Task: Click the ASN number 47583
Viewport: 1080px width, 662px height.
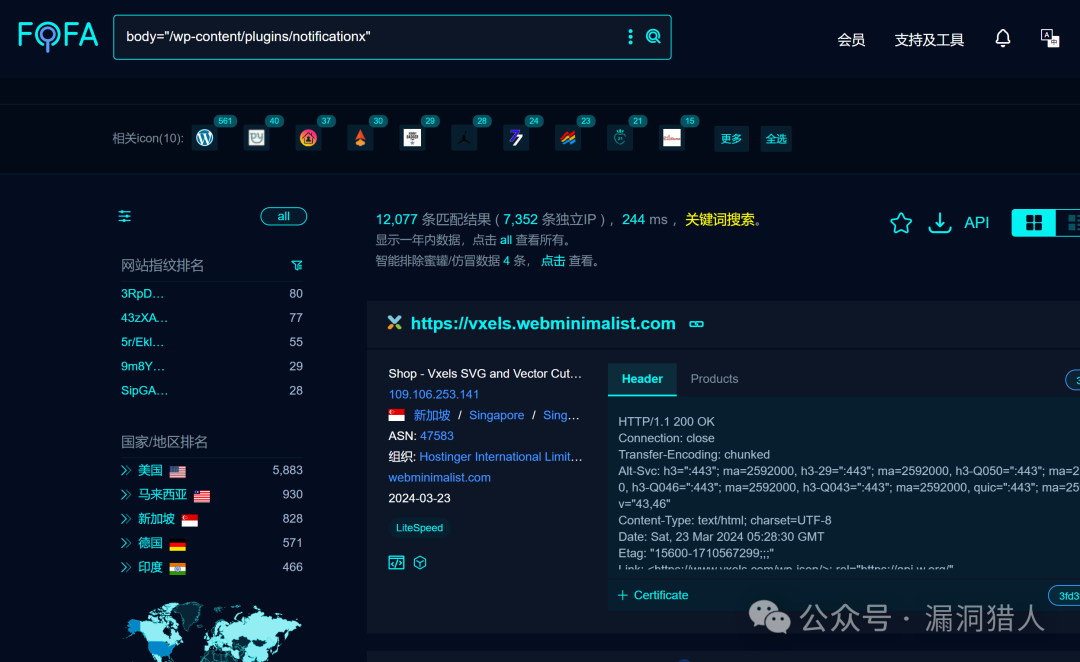Action: [437, 436]
